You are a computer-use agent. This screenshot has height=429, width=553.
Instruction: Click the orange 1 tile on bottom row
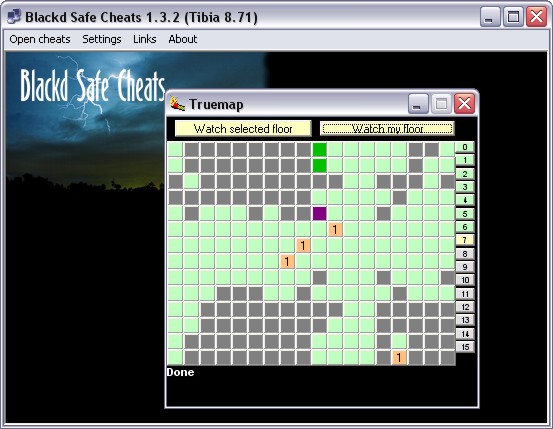coord(399,357)
